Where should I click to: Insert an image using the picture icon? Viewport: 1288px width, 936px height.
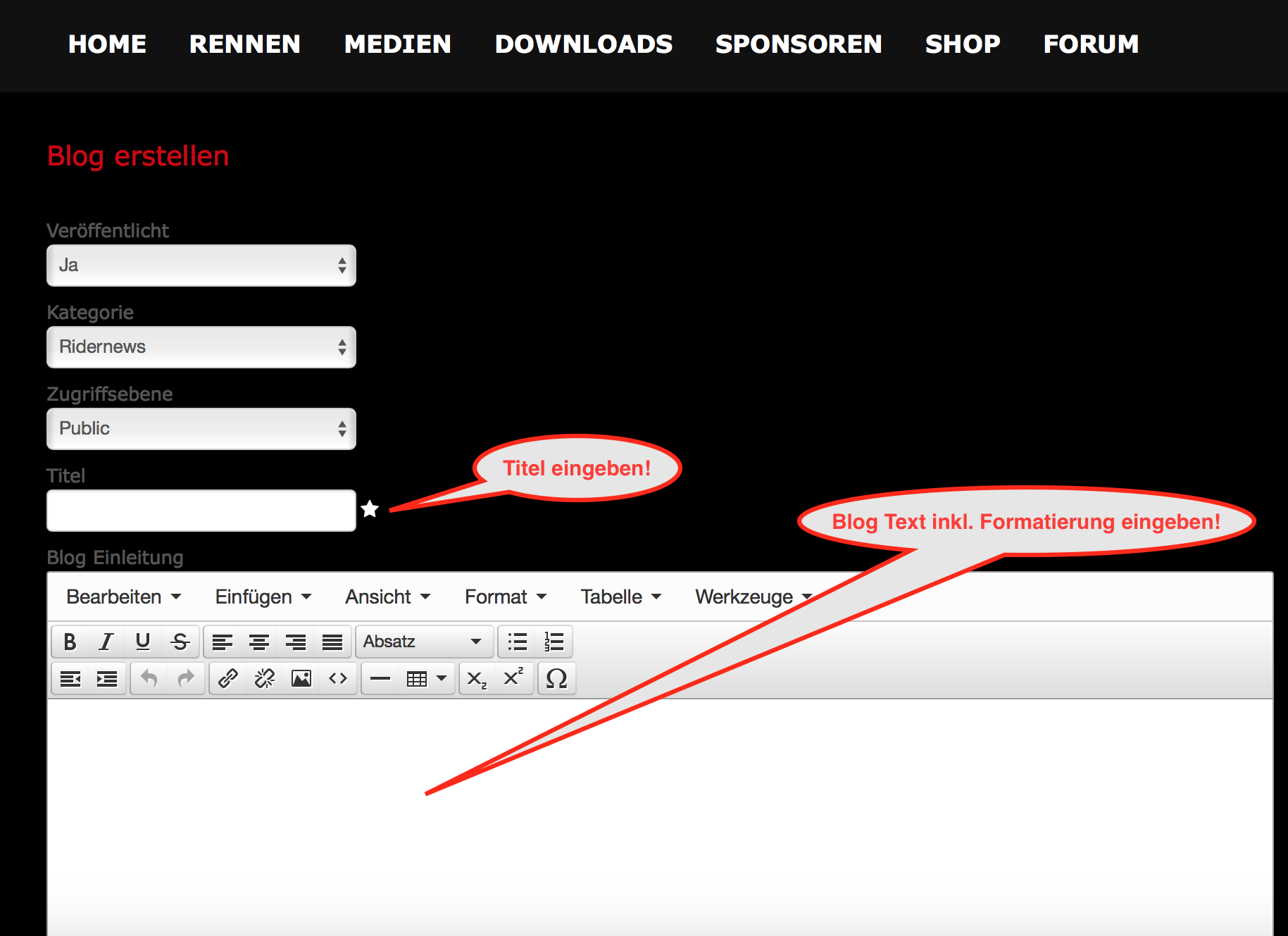301,678
